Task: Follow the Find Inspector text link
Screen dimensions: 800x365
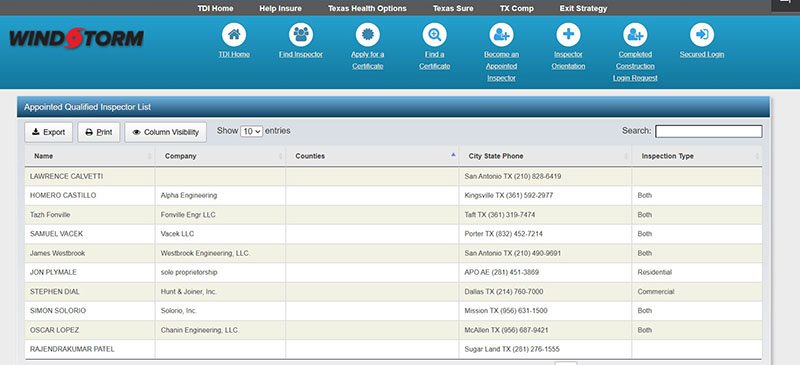Action: click(301, 54)
